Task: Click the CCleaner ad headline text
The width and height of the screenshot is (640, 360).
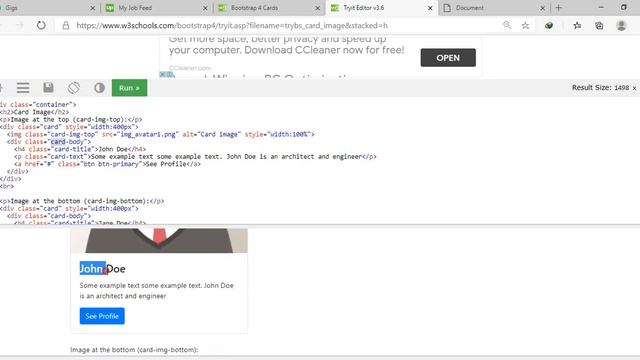Action: point(287,44)
